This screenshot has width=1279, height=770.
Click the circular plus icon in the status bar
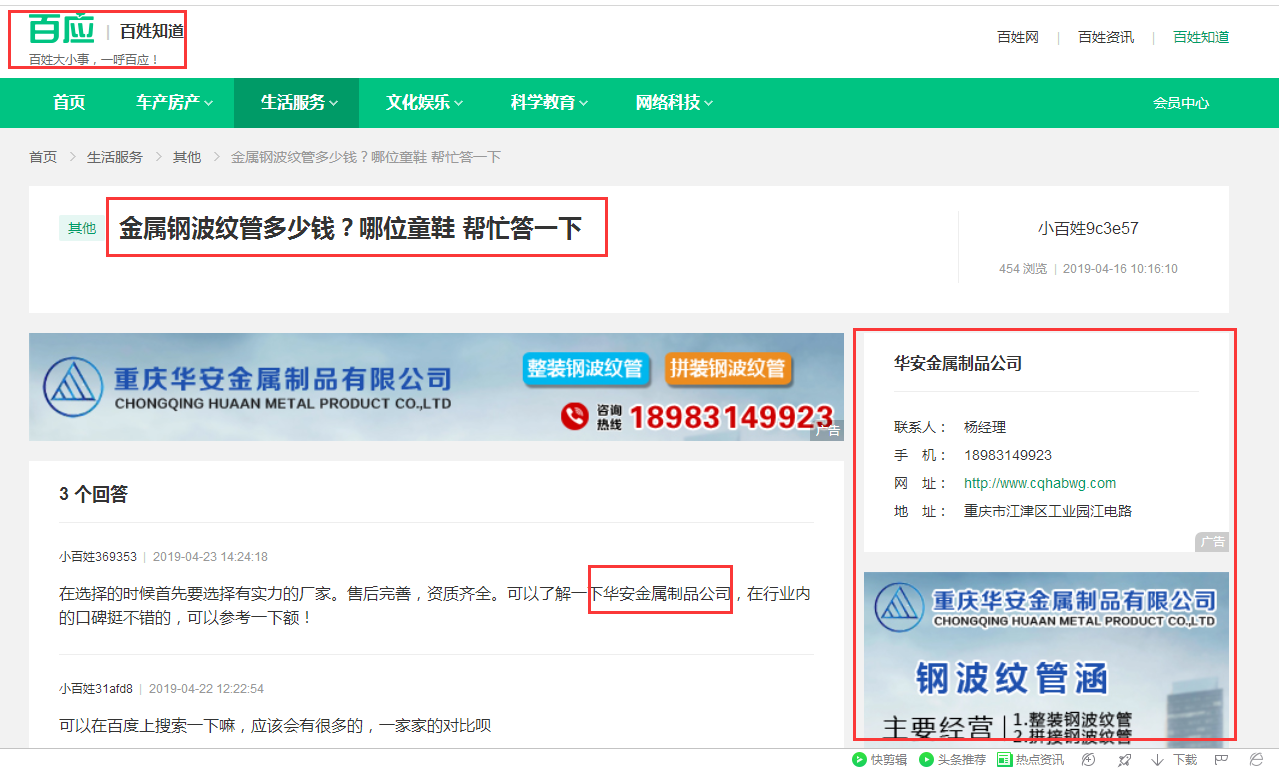[1089, 760]
